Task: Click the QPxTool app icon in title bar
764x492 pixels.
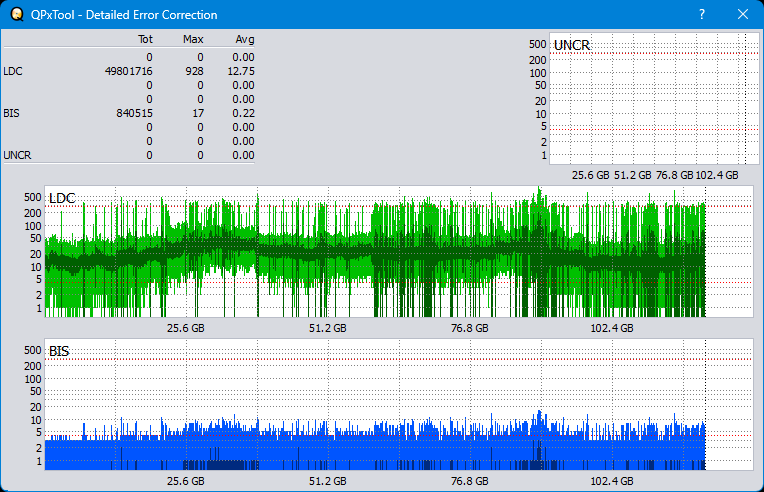Action: pyautogui.click(x=17, y=15)
